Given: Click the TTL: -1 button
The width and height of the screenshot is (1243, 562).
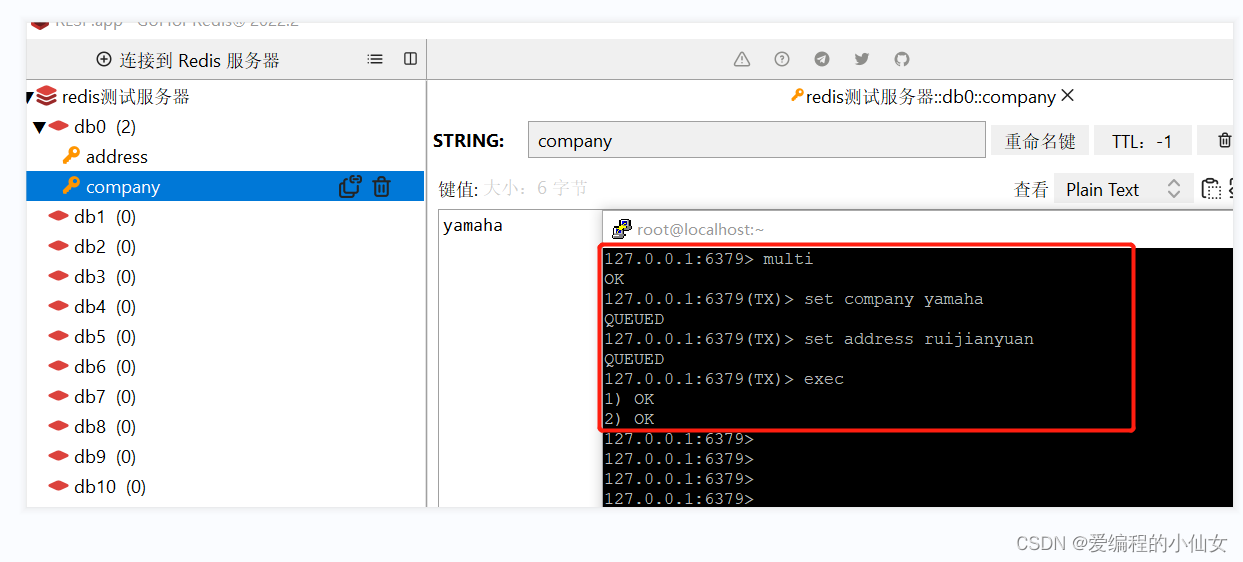Looking at the screenshot, I should point(1143,141).
